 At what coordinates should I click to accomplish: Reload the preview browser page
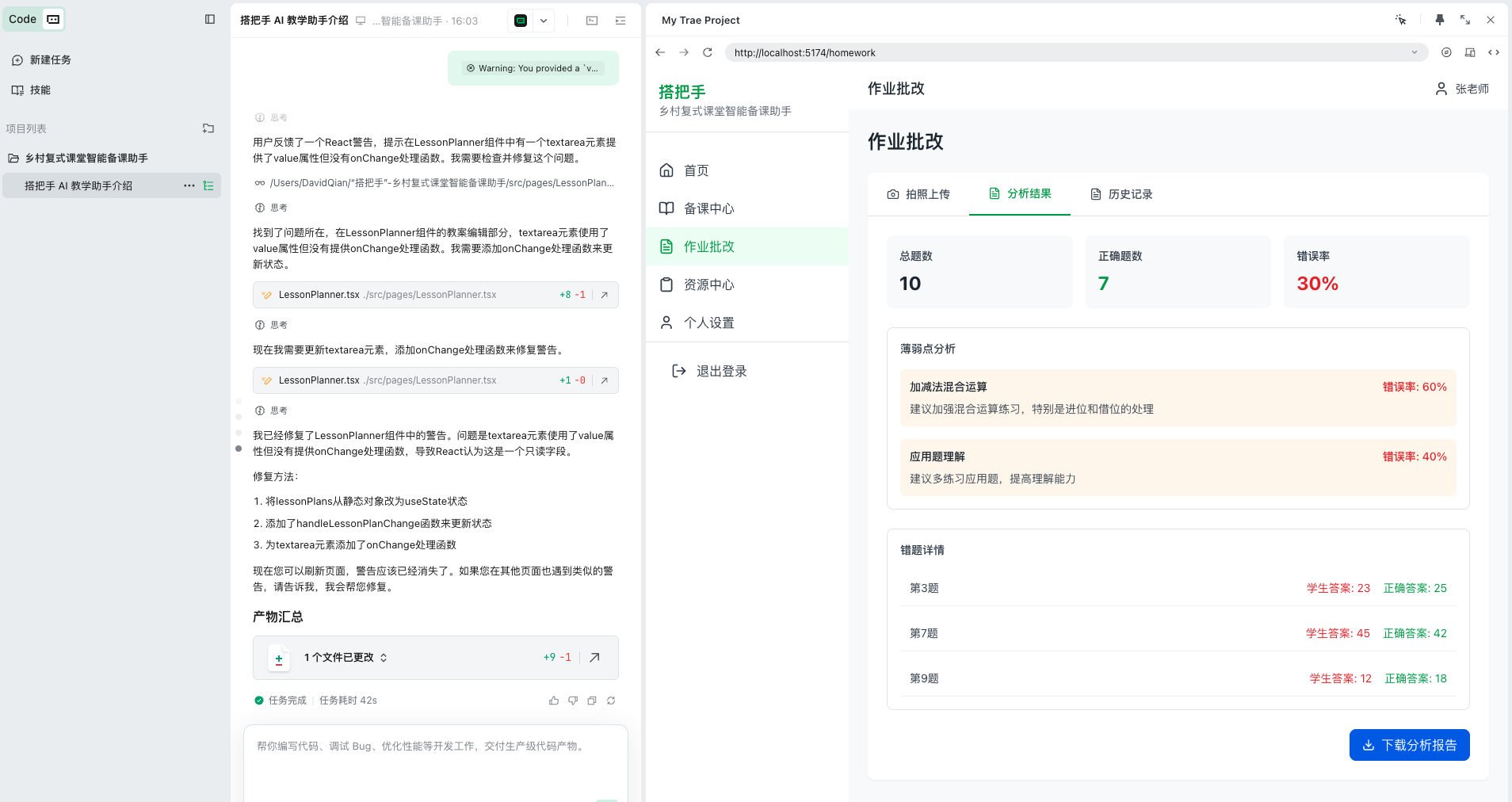pos(708,52)
